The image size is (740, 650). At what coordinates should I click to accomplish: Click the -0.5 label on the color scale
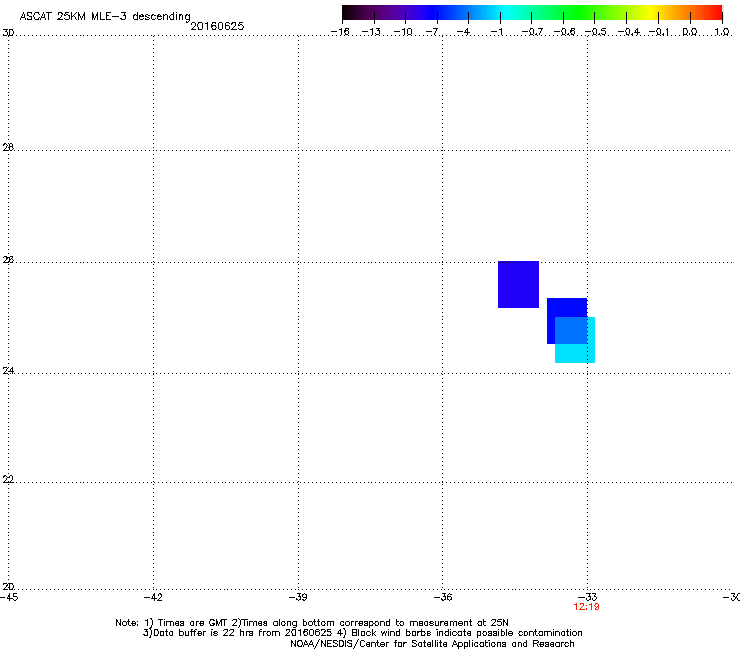[596, 32]
